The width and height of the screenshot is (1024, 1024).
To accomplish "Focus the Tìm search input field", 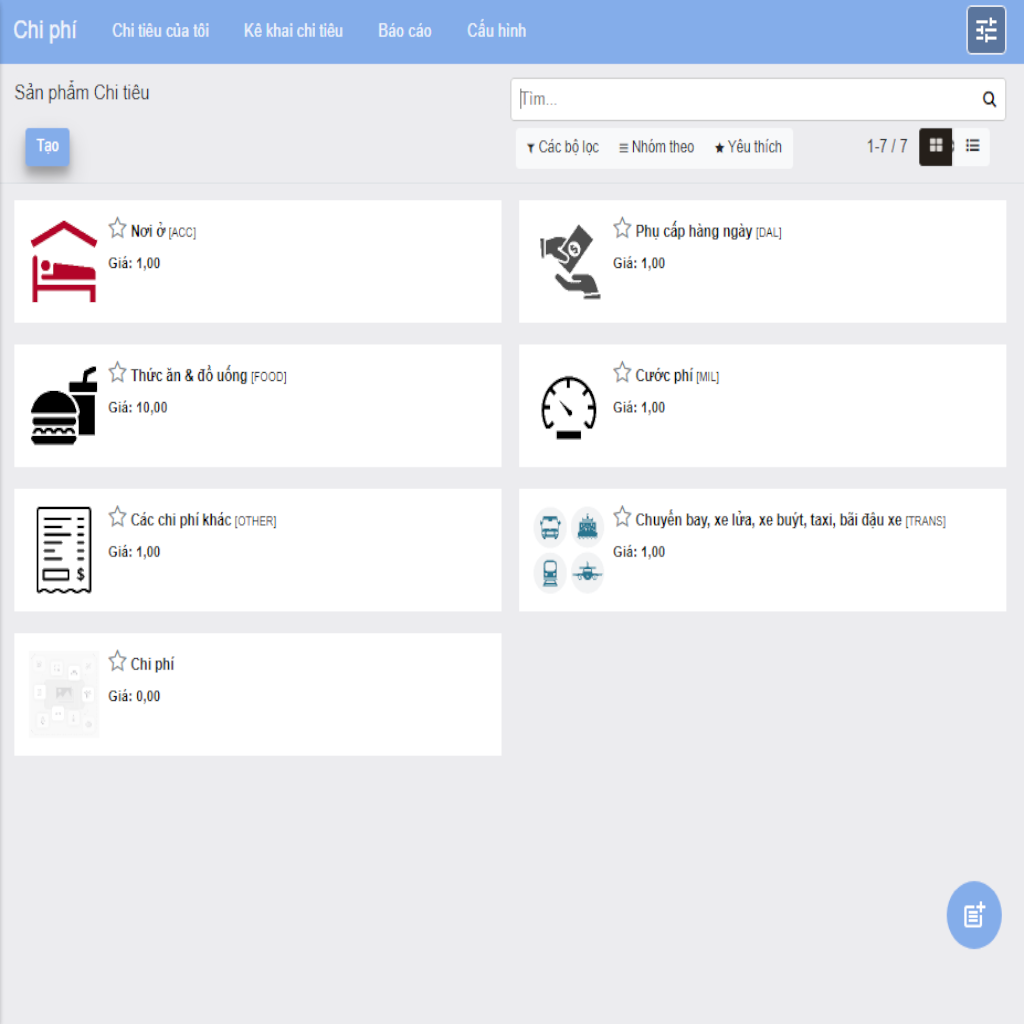I will (x=745, y=99).
